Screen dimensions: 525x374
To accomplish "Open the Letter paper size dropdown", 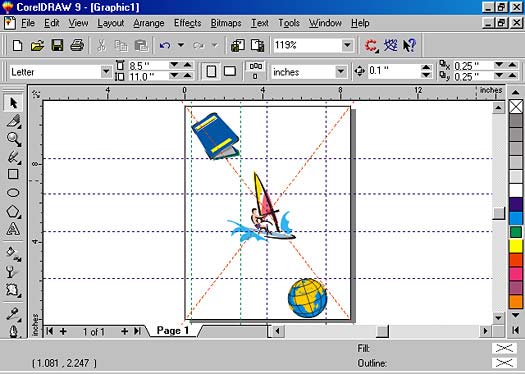I will pyautogui.click(x=106, y=71).
